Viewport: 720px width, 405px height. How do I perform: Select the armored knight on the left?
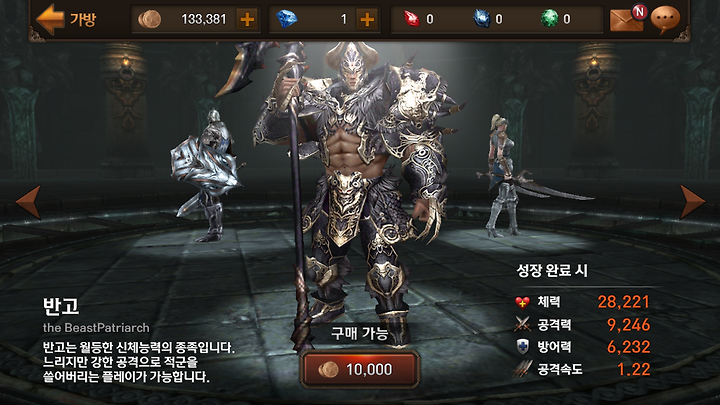(x=207, y=175)
